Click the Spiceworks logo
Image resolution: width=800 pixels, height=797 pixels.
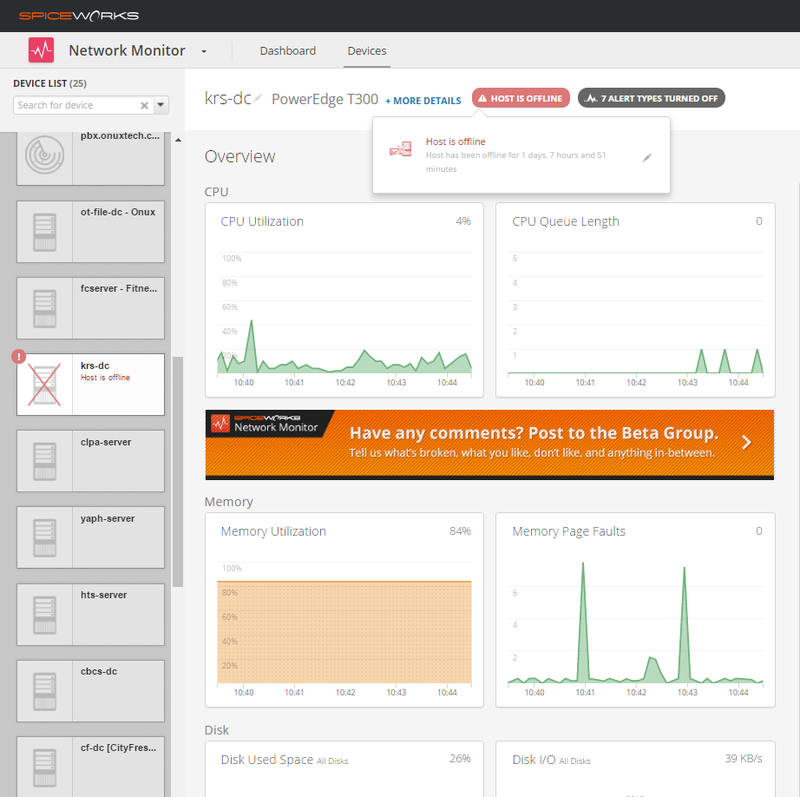[77, 15]
